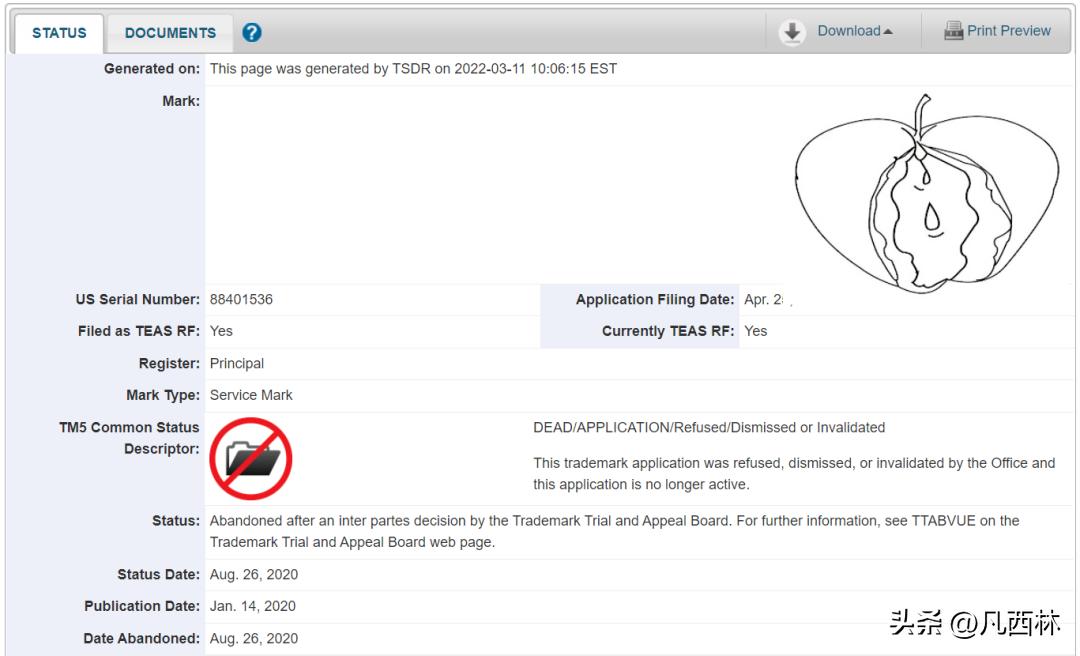
Task: Open the Print Preview link
Action: click(x=1008, y=31)
